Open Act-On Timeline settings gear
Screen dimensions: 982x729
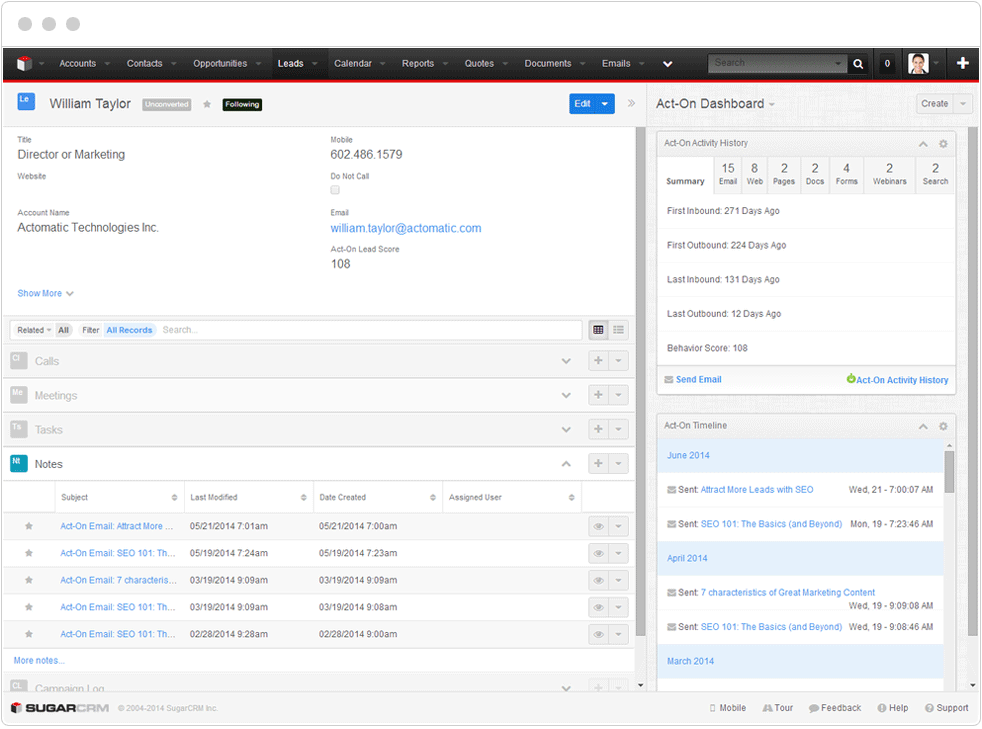[x=943, y=427]
